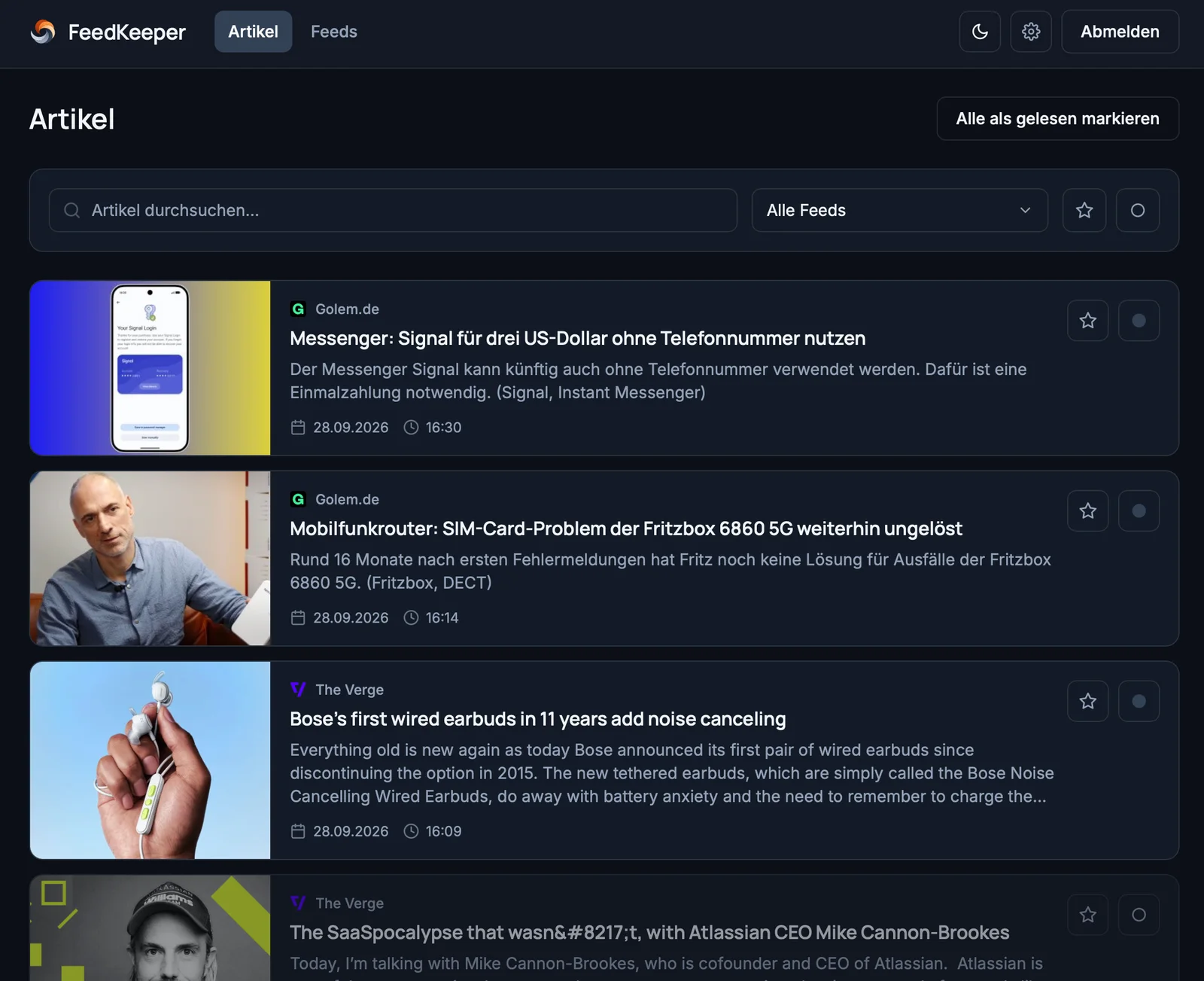Screen dimensions: 1204x981
Task: Click the time 16:14
Action: pyautogui.click(x=442, y=618)
